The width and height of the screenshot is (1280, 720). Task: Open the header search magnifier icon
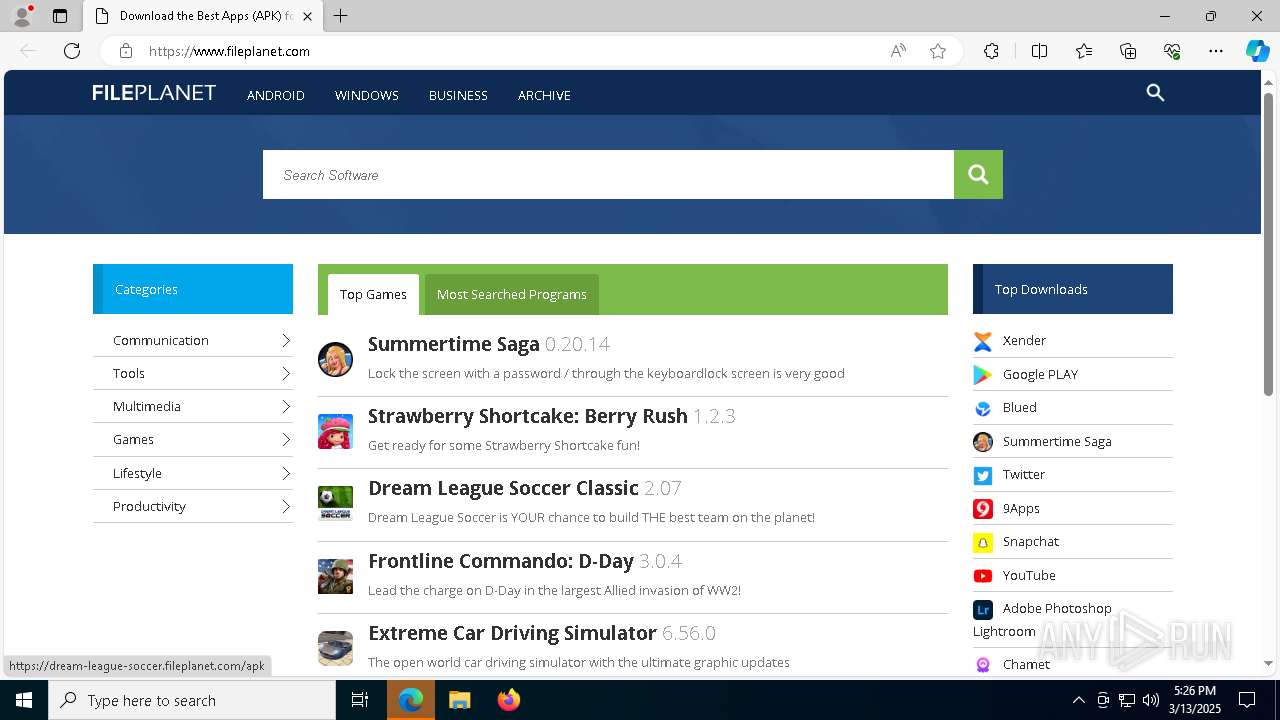tap(1155, 93)
